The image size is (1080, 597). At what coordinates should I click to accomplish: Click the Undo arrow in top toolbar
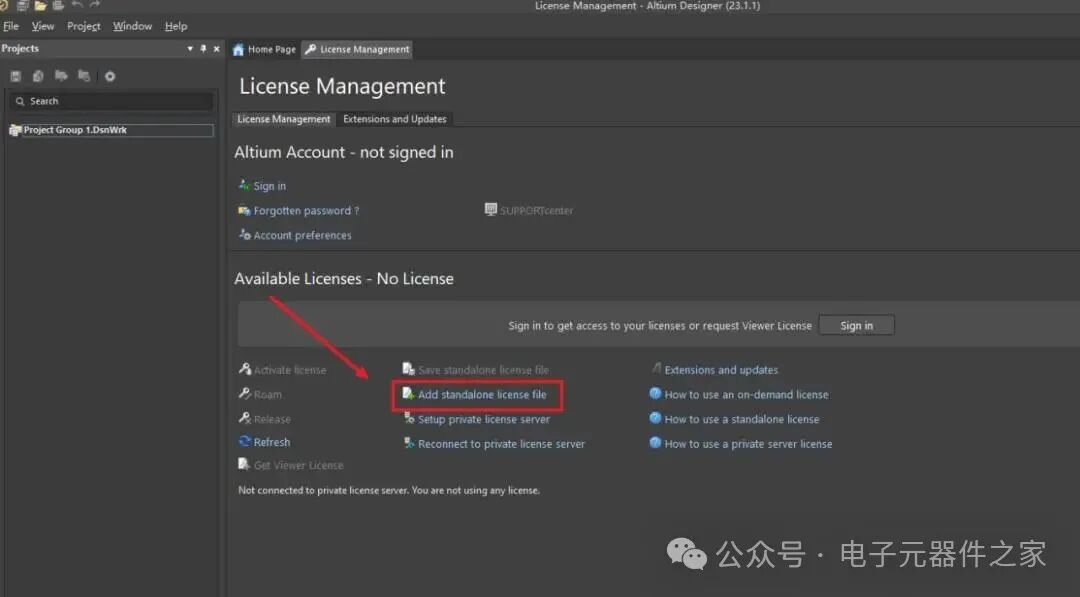77,5
